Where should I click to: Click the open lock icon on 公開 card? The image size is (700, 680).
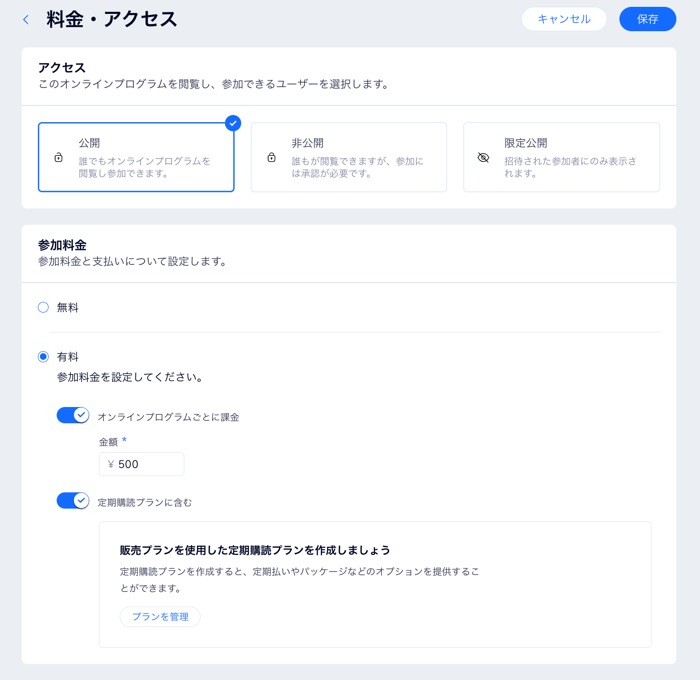click(58, 157)
